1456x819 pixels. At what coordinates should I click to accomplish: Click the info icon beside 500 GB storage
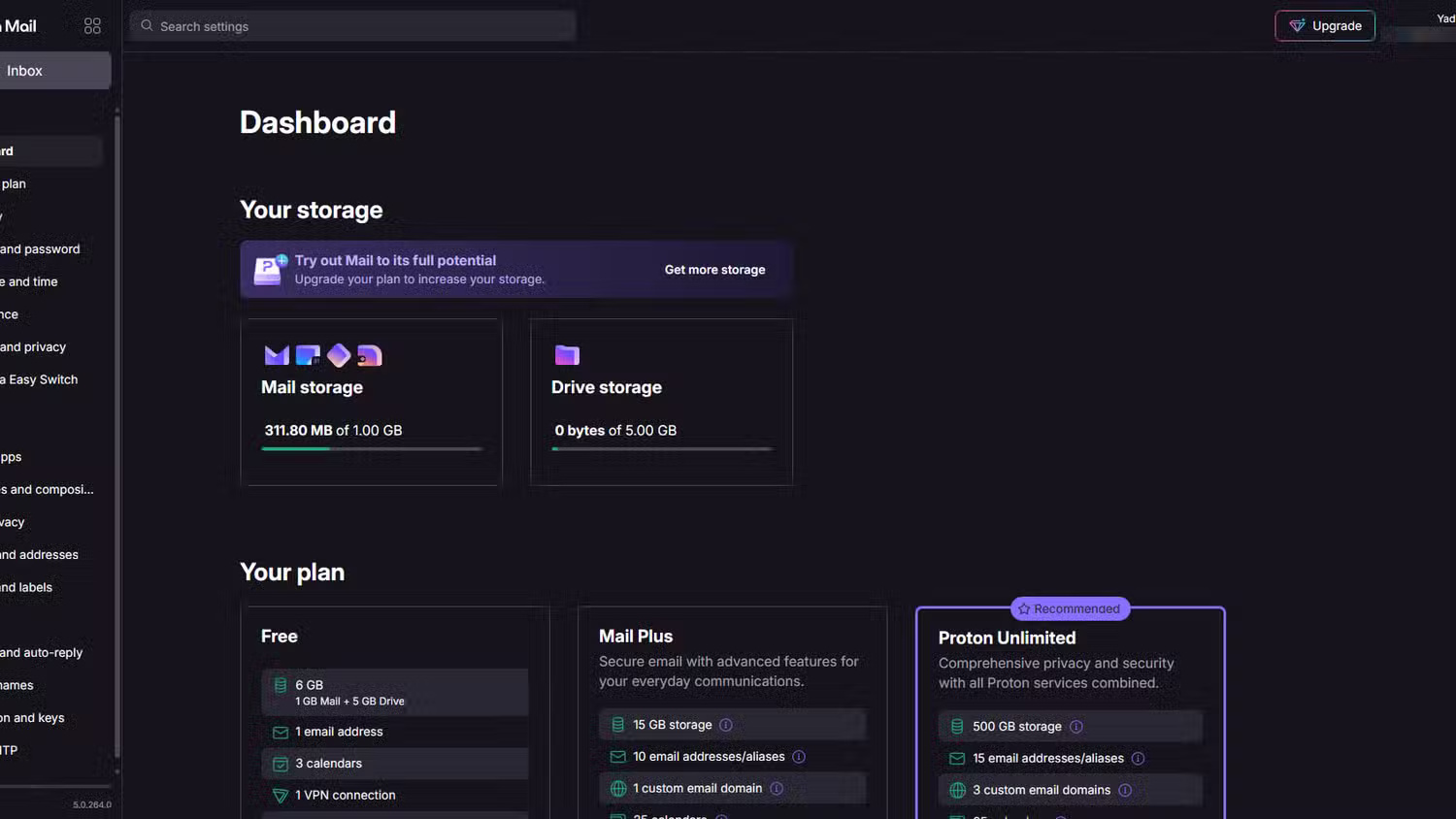click(1075, 727)
